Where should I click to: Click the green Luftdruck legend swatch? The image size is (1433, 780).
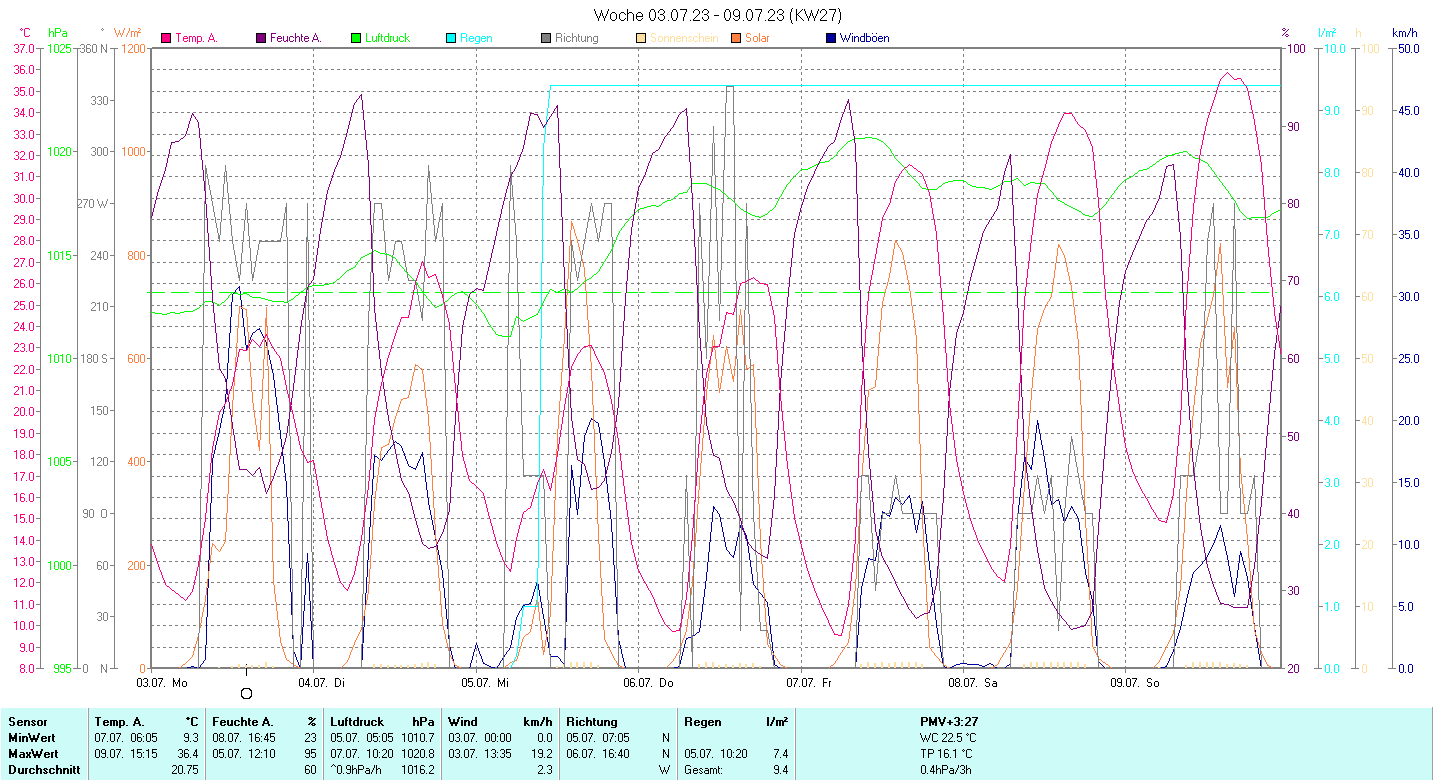[355, 38]
